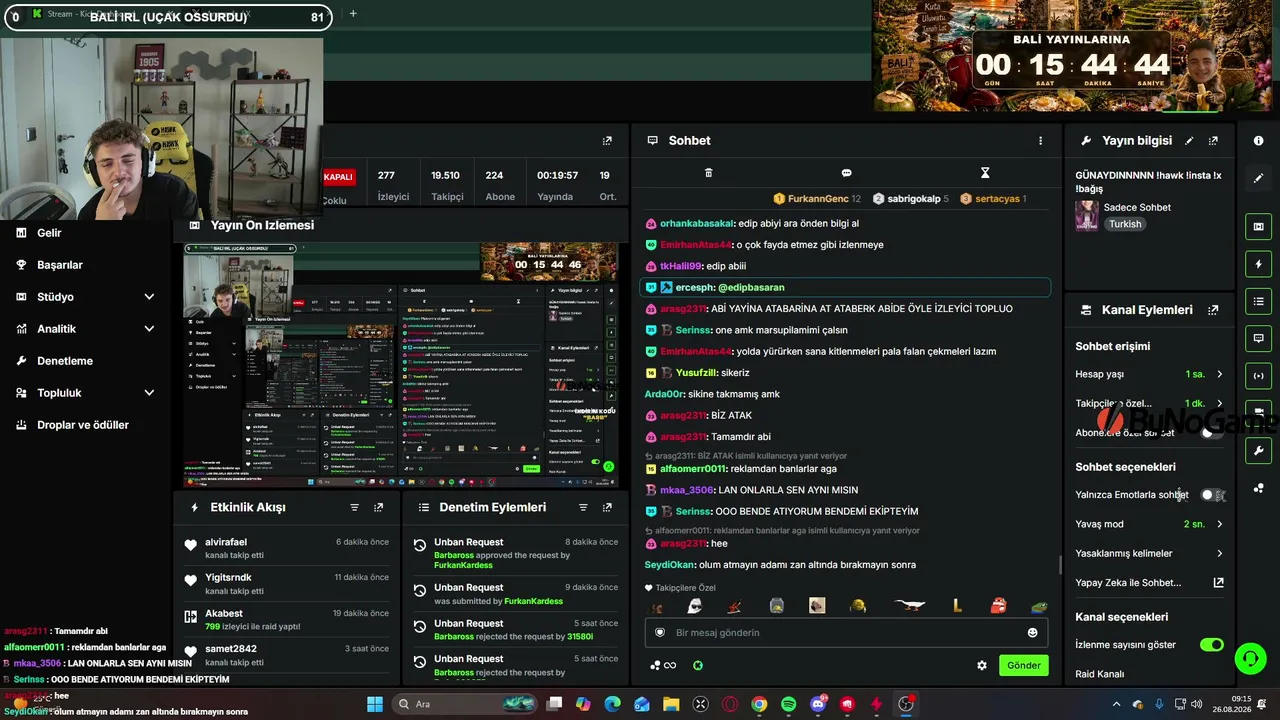The width and height of the screenshot is (1280, 720).
Task: Click the 00:19:57 Yayında timer
Action: (556, 185)
